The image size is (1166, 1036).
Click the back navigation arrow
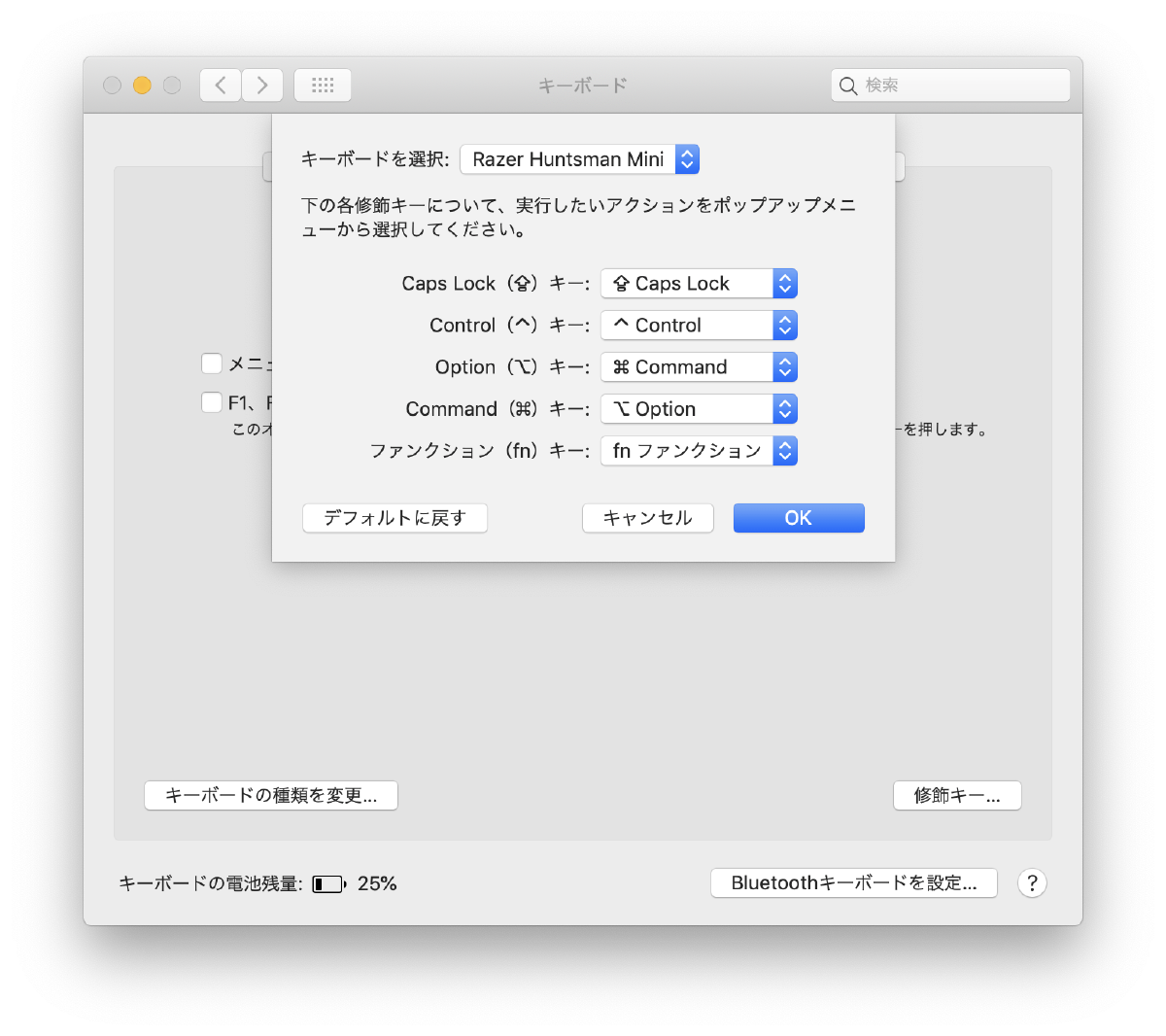tap(221, 86)
